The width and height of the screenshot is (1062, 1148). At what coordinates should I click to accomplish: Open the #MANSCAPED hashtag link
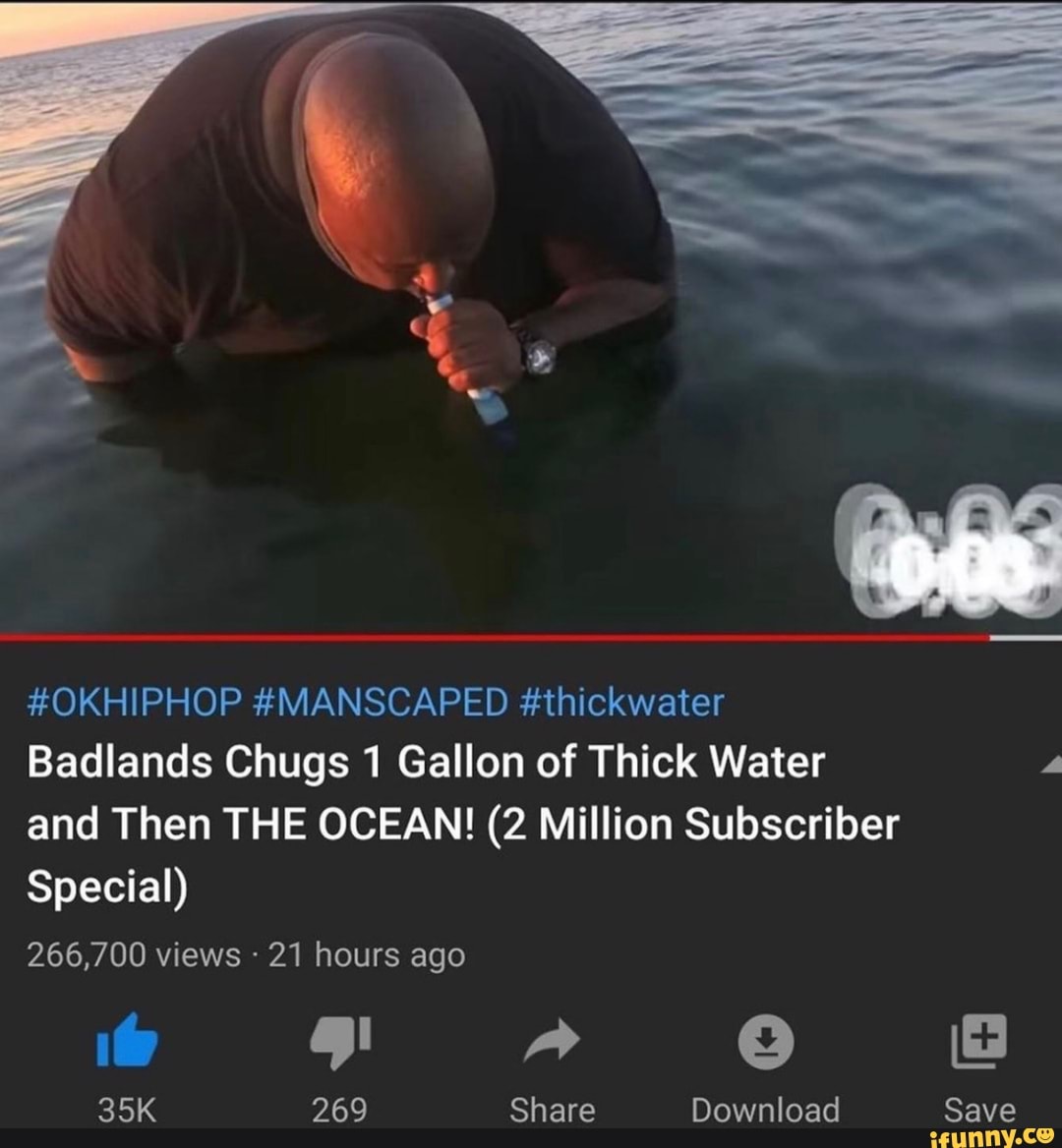[380, 702]
